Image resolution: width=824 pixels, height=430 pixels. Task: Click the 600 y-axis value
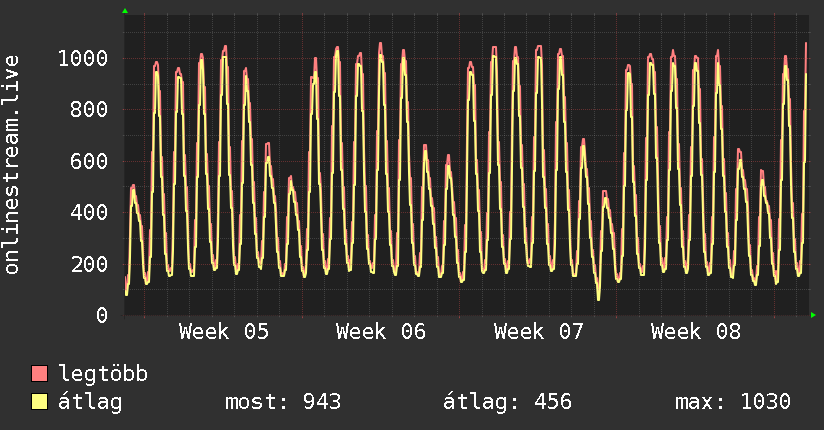tap(89, 161)
